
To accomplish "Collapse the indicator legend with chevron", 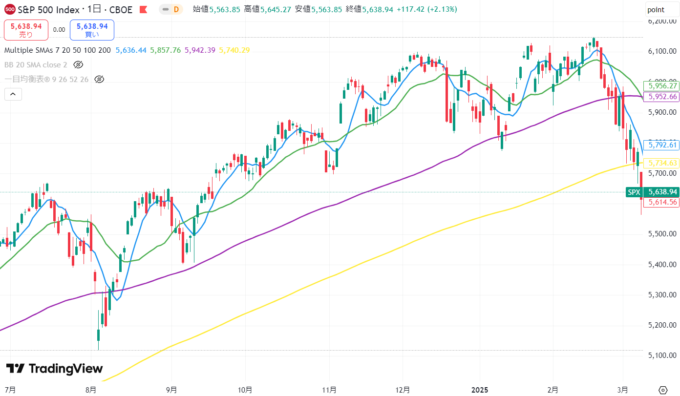I will [x=13, y=94].
